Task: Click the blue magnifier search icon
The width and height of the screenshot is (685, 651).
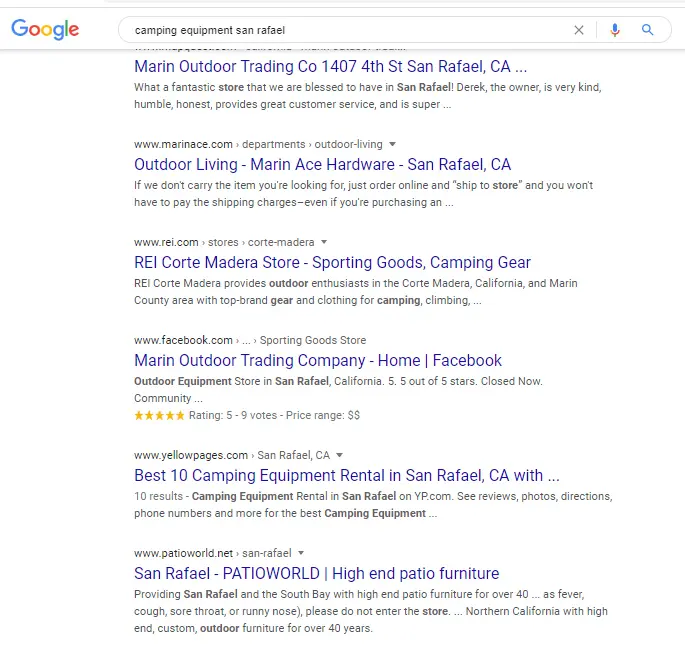Action: click(647, 30)
